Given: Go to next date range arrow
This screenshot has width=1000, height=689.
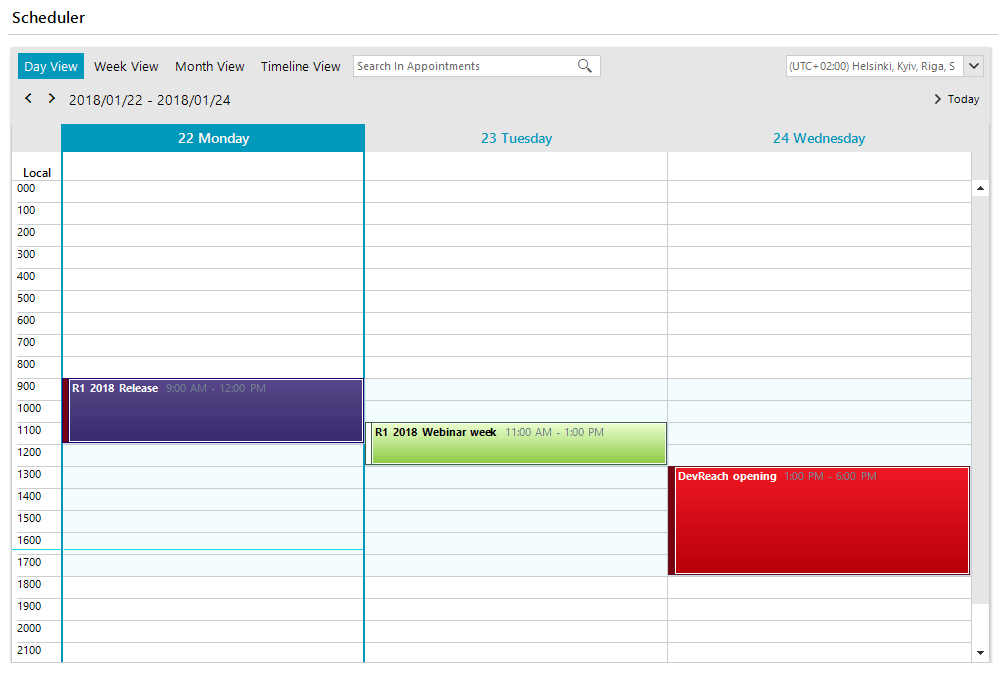Looking at the screenshot, I should coord(52,98).
